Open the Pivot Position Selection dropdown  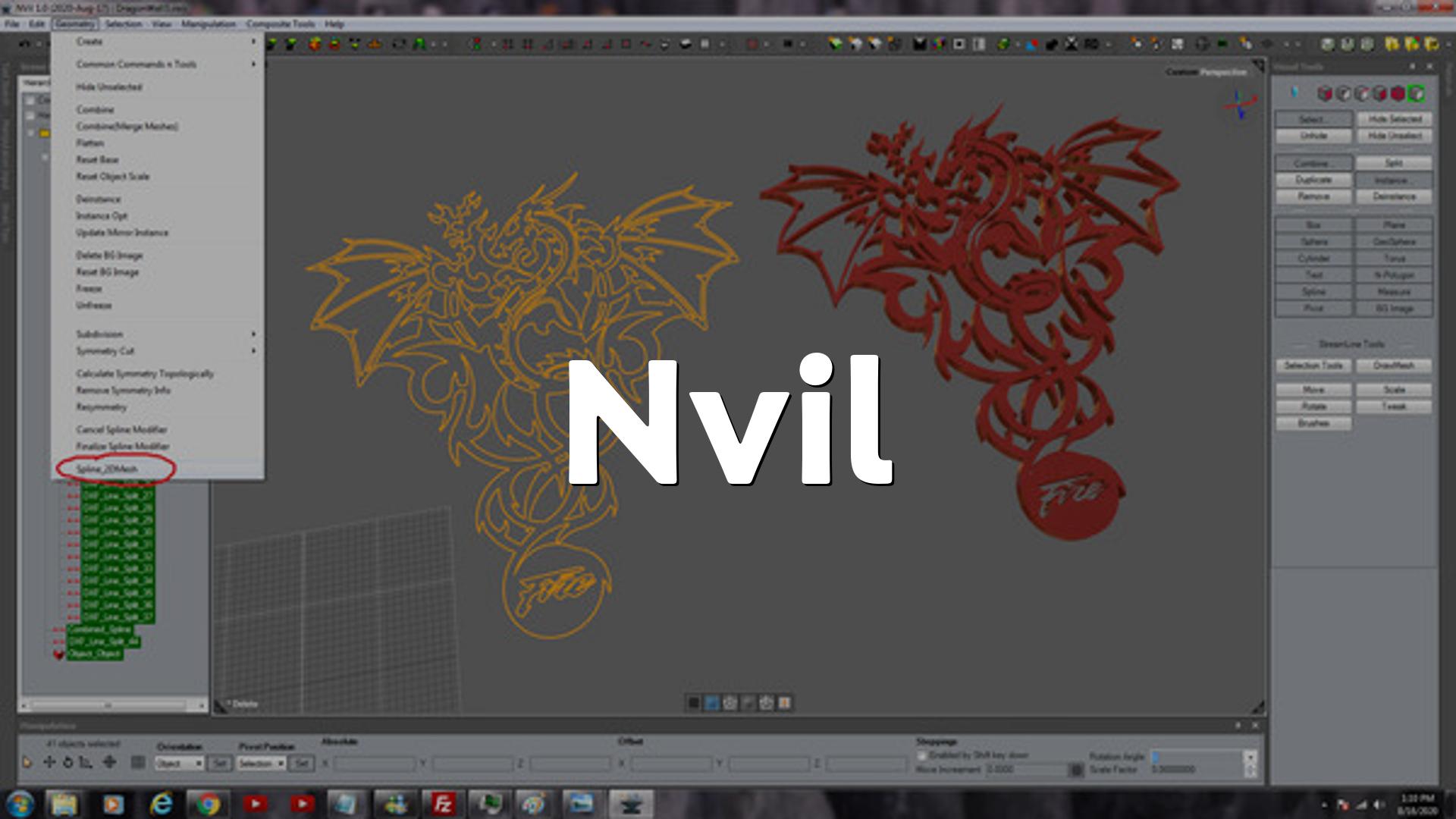click(261, 763)
